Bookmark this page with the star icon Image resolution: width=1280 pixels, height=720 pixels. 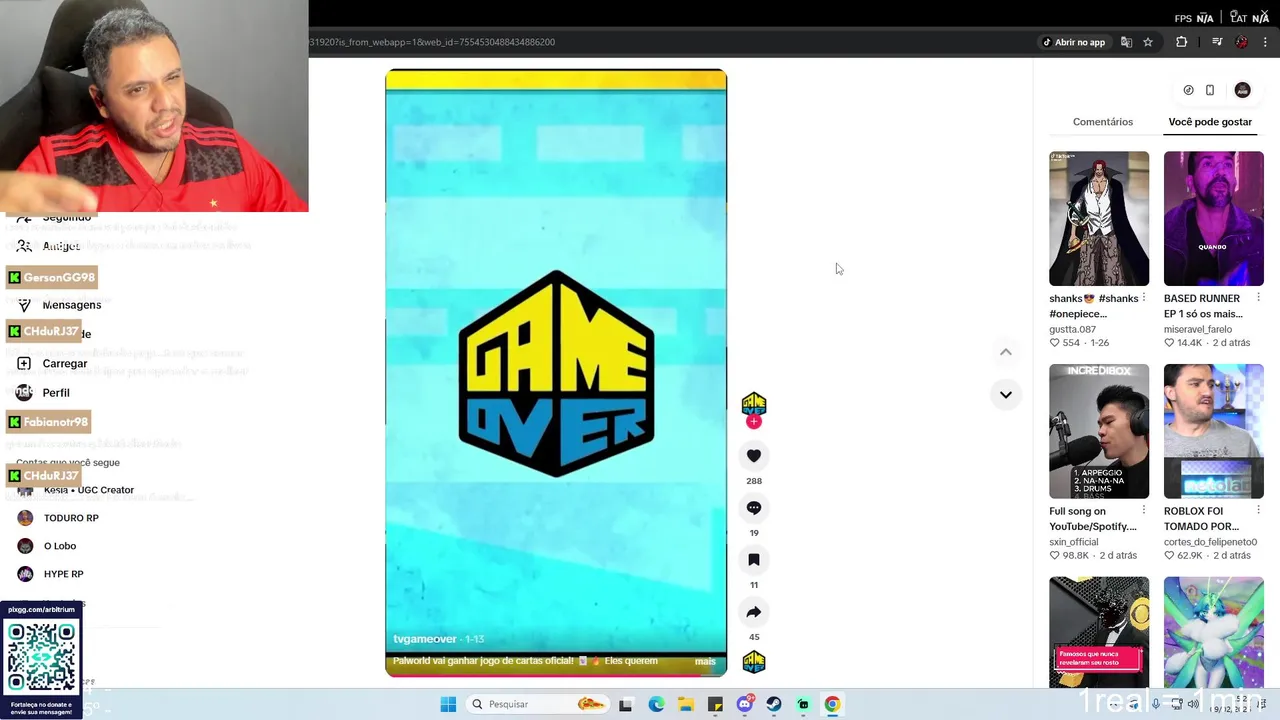coord(1148,42)
